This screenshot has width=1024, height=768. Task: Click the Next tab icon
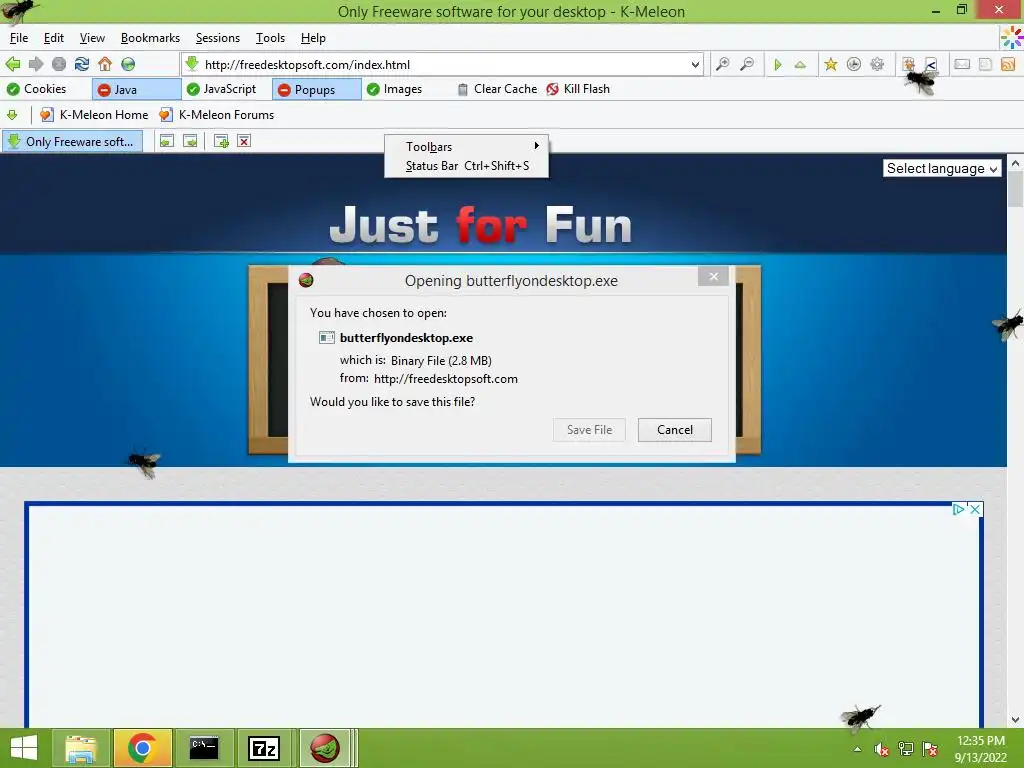click(190, 141)
